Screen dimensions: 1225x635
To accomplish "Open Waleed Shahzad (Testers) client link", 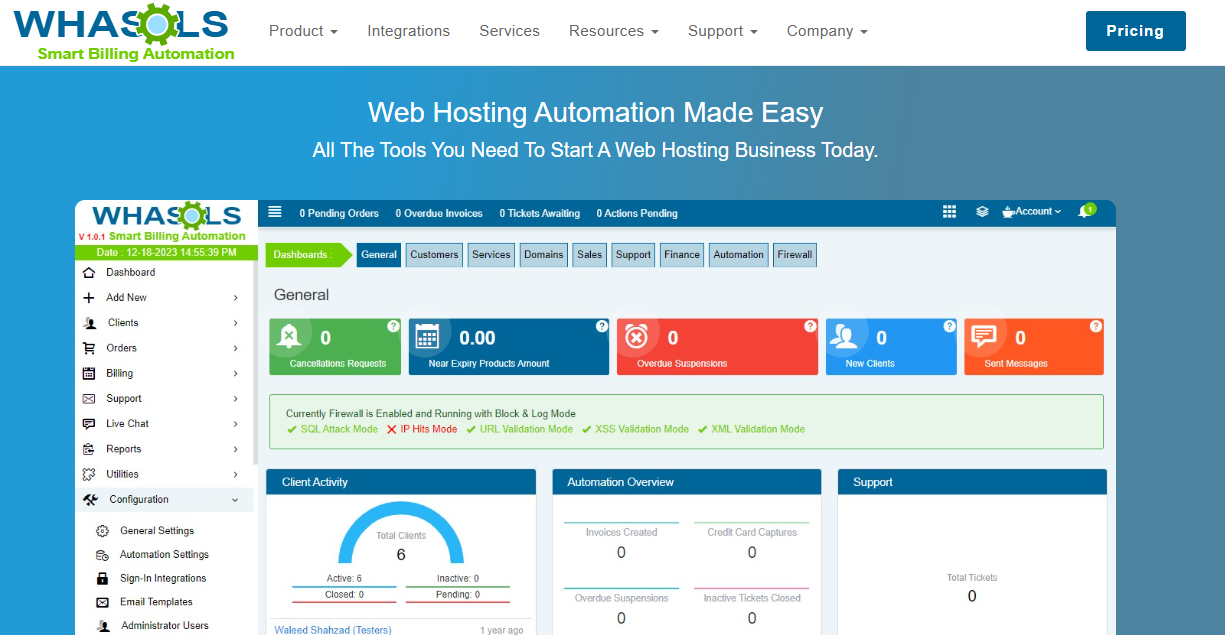I will click(x=333, y=630).
